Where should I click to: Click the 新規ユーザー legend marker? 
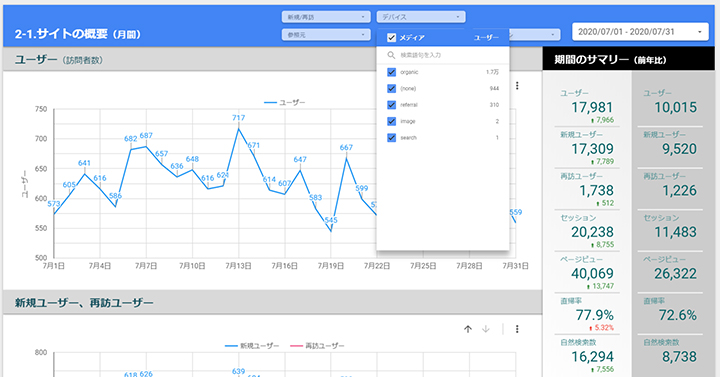[x=231, y=346]
